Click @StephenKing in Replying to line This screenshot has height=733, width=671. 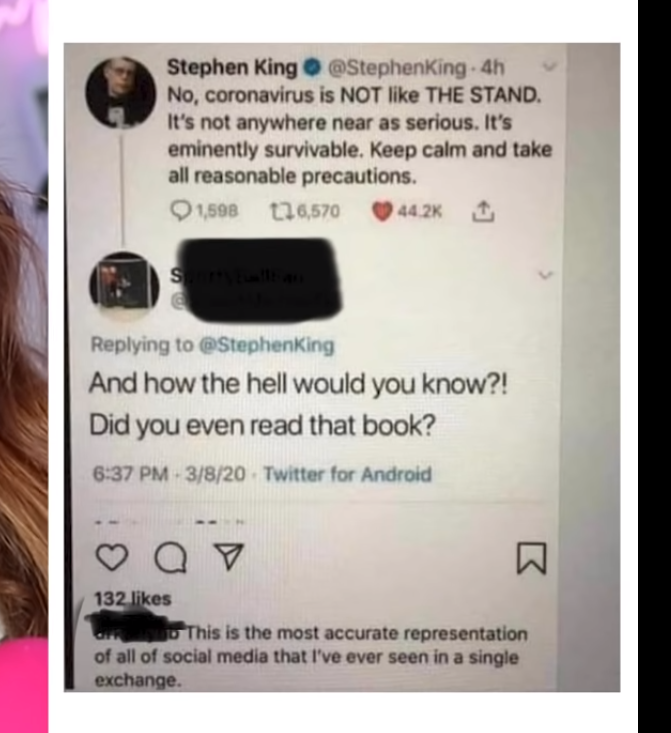pos(267,345)
